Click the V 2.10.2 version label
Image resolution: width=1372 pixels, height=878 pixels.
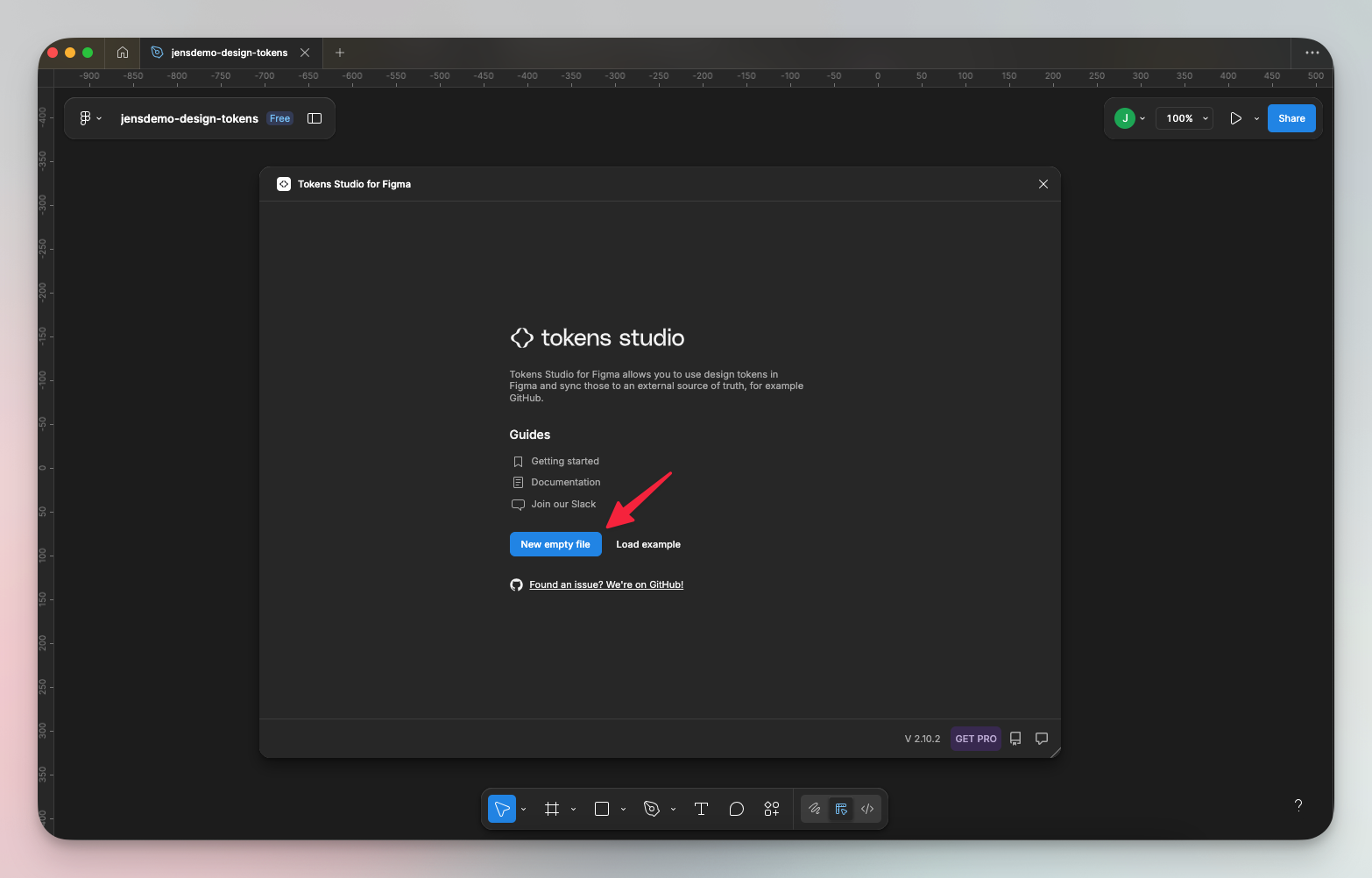(x=923, y=739)
